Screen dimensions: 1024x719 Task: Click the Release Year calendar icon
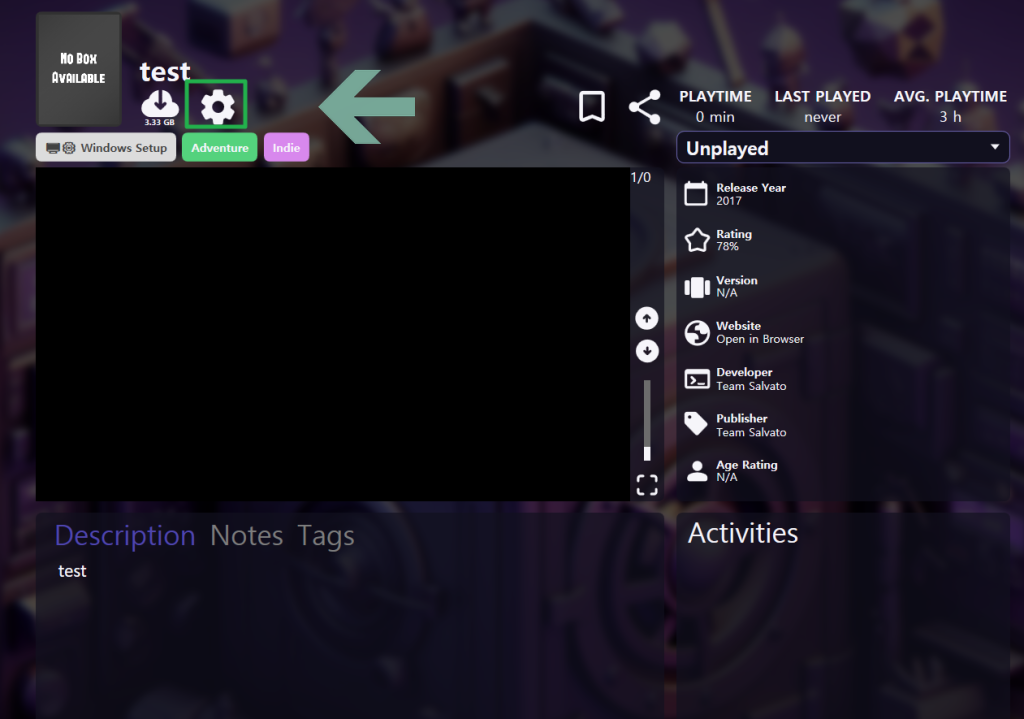(697, 194)
